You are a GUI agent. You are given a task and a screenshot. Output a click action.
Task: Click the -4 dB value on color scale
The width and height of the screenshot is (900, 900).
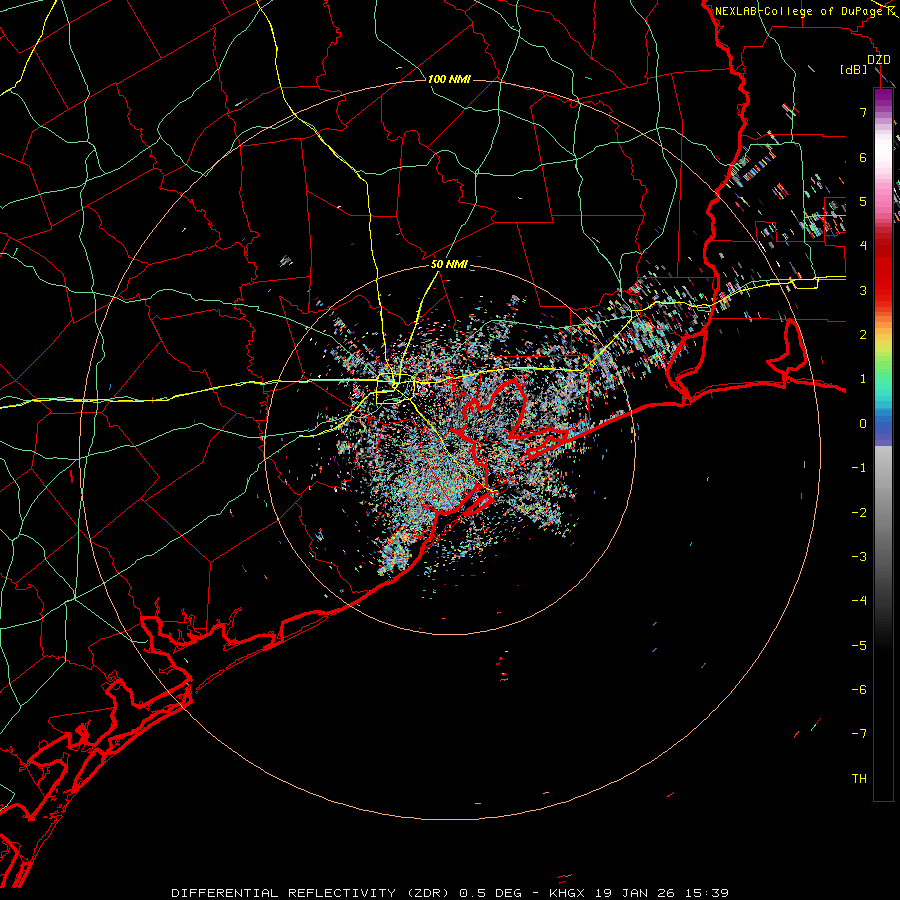pyautogui.click(x=859, y=601)
